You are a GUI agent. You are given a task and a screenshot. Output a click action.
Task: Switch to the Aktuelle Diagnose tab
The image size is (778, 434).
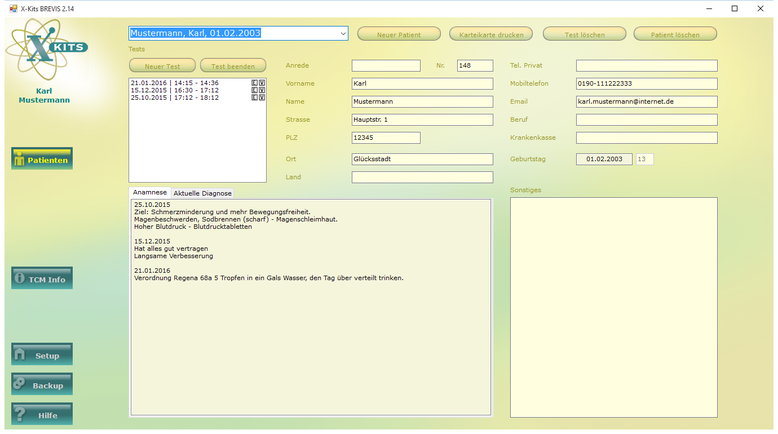pyautogui.click(x=202, y=193)
